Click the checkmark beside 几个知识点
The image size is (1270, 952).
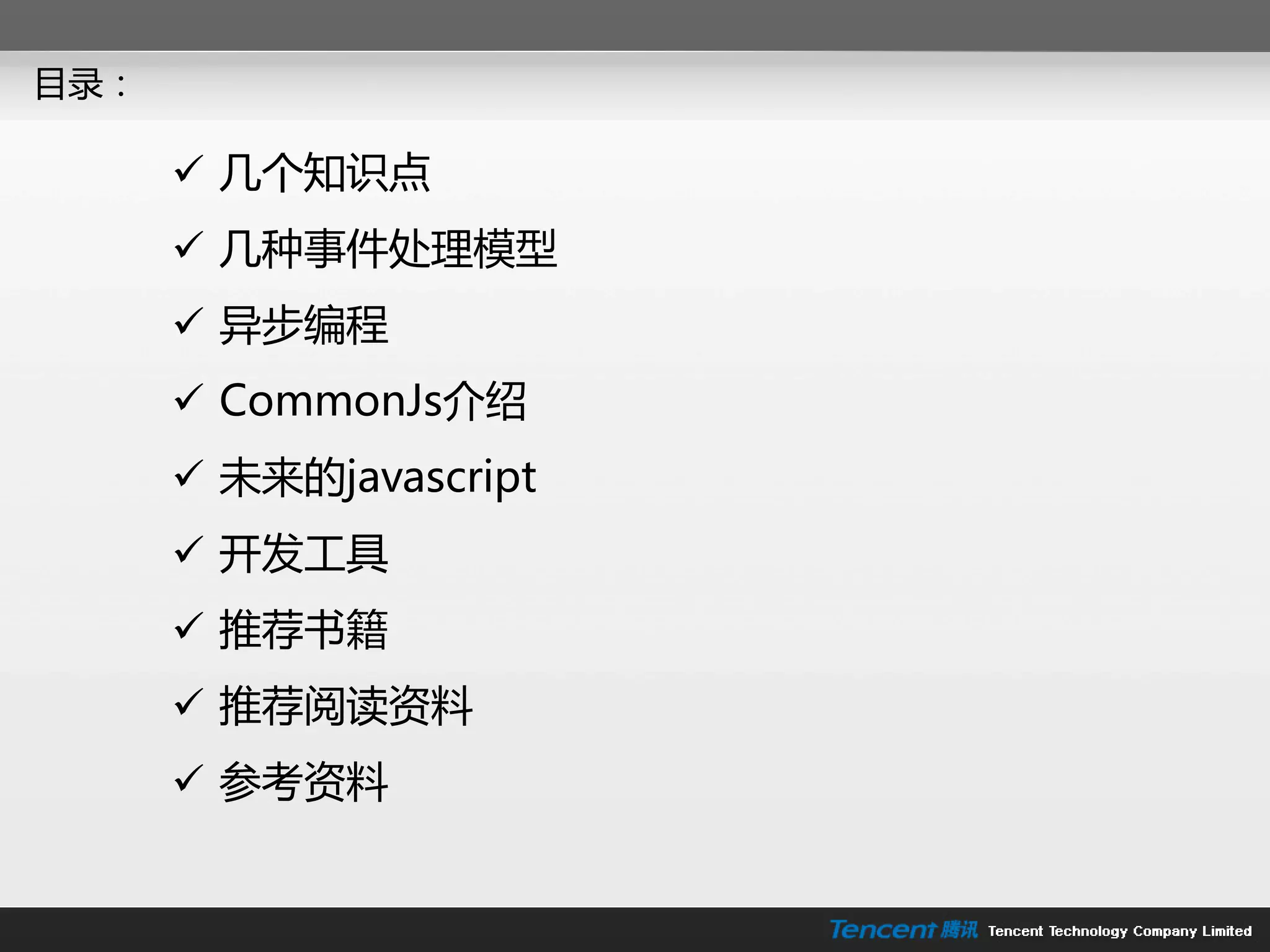click(188, 170)
